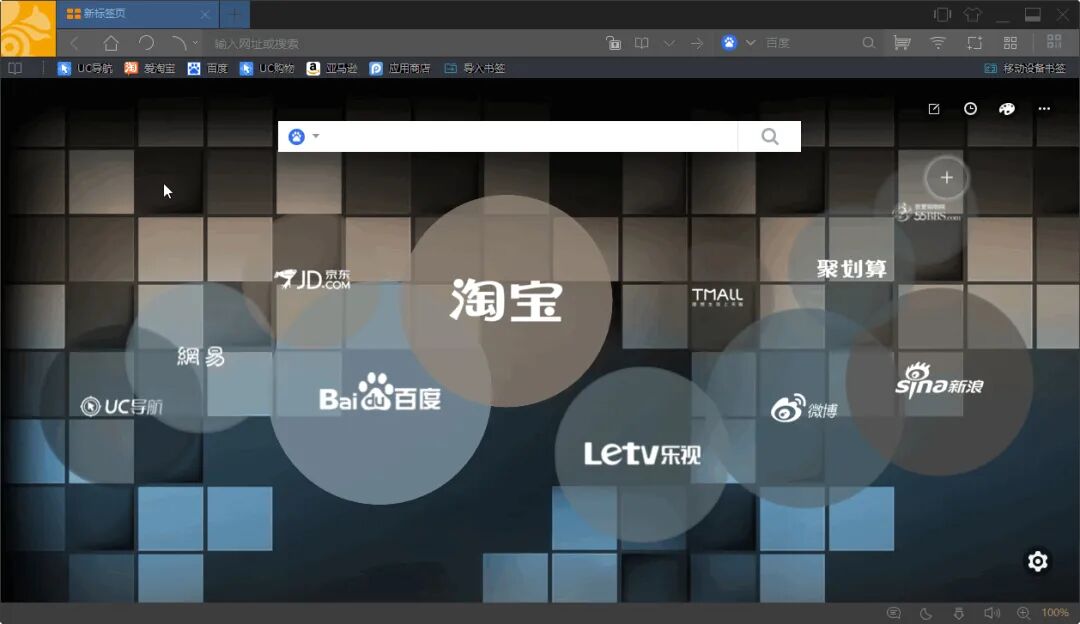Open 百度 bookmark in bookmarks bar
The height and width of the screenshot is (624, 1080).
[x=207, y=68]
